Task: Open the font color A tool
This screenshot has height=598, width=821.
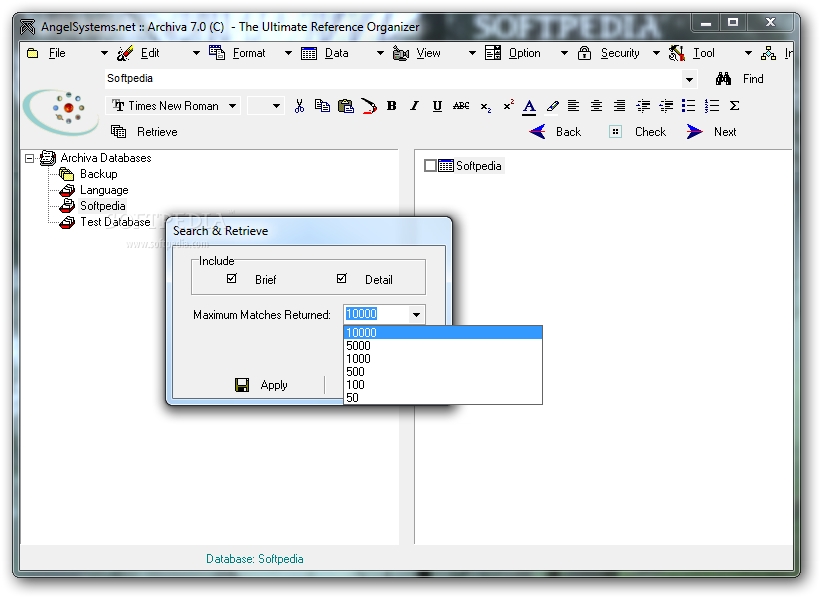Action: click(x=529, y=107)
